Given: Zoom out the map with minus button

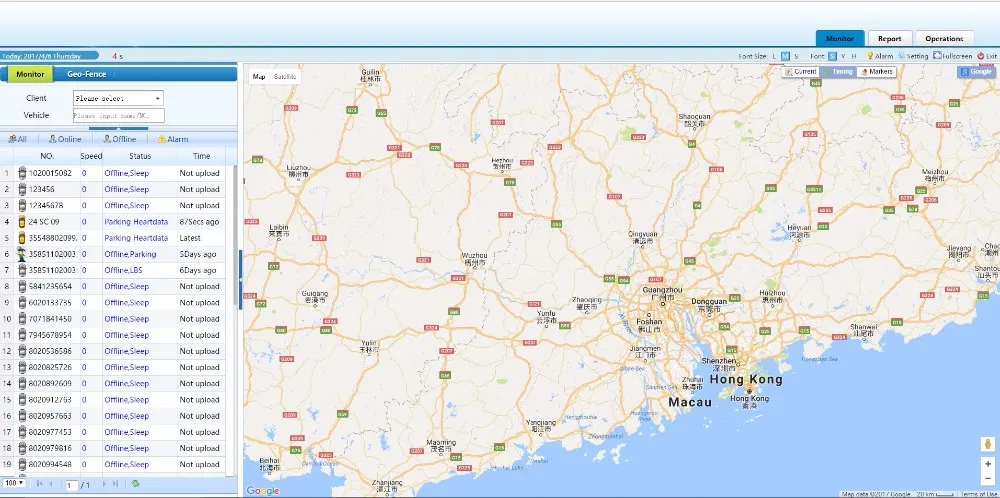Looking at the screenshot, I should point(988,478).
